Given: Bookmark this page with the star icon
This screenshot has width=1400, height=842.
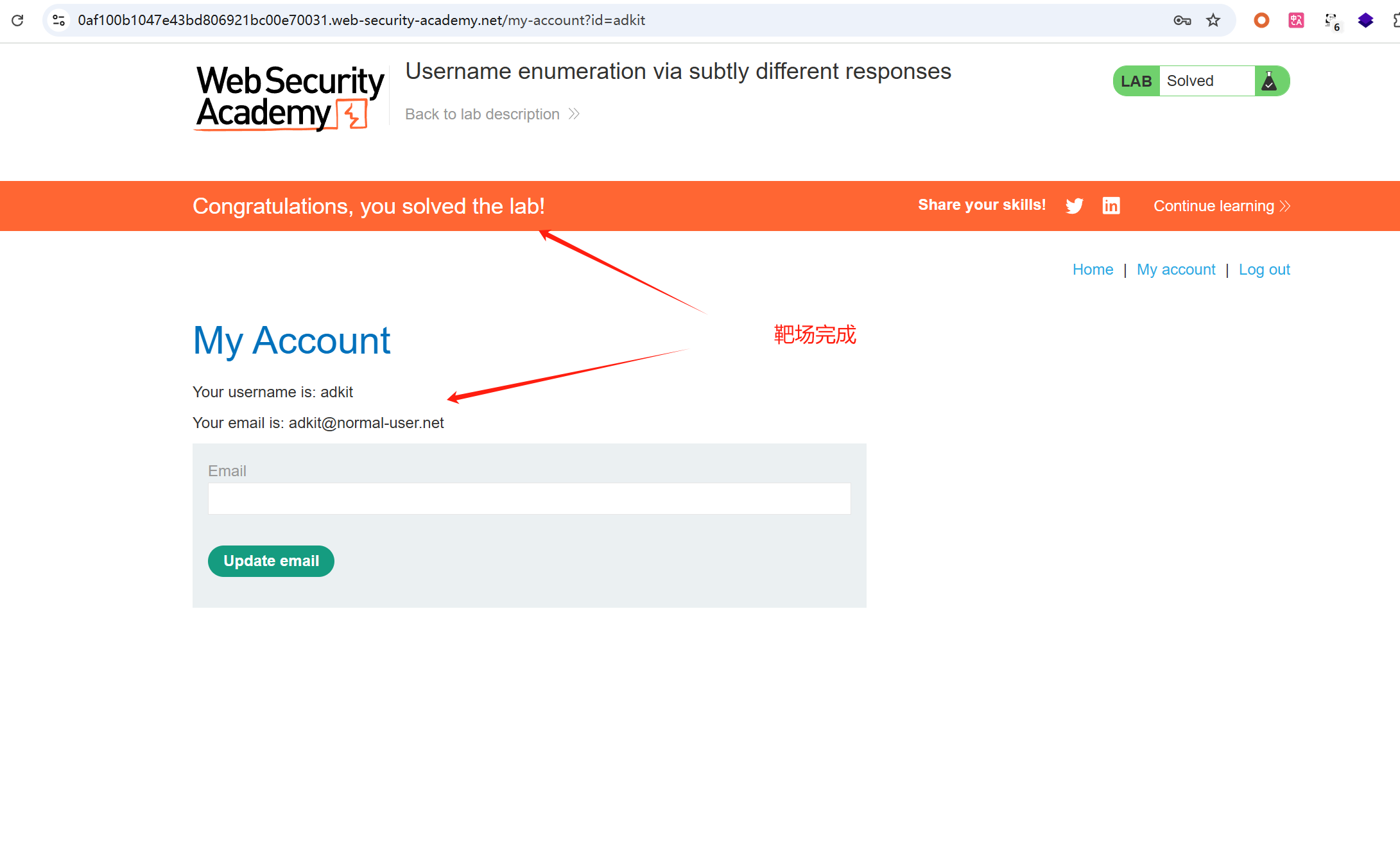Looking at the screenshot, I should [x=1213, y=21].
